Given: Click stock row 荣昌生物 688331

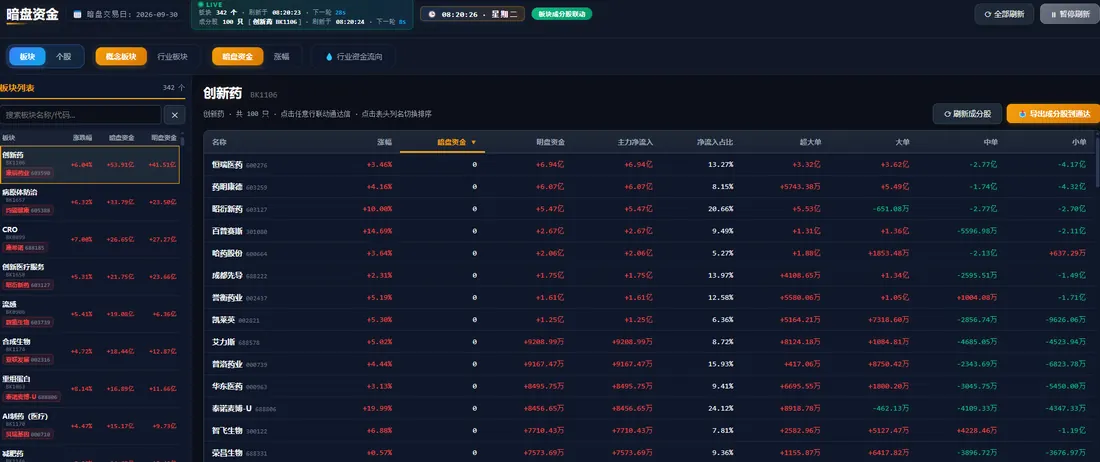Looking at the screenshot, I should pos(649,453).
